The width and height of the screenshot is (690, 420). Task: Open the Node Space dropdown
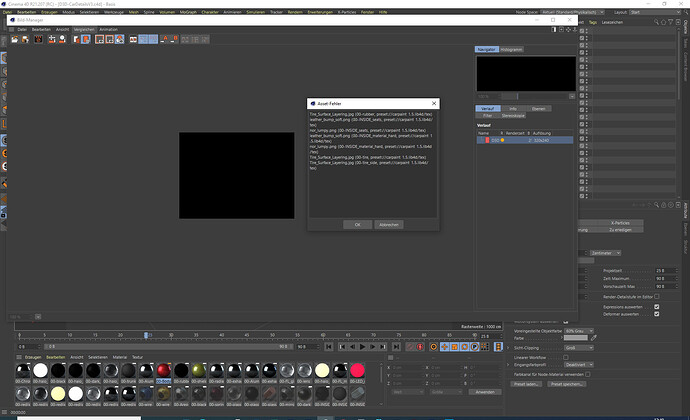pos(573,12)
